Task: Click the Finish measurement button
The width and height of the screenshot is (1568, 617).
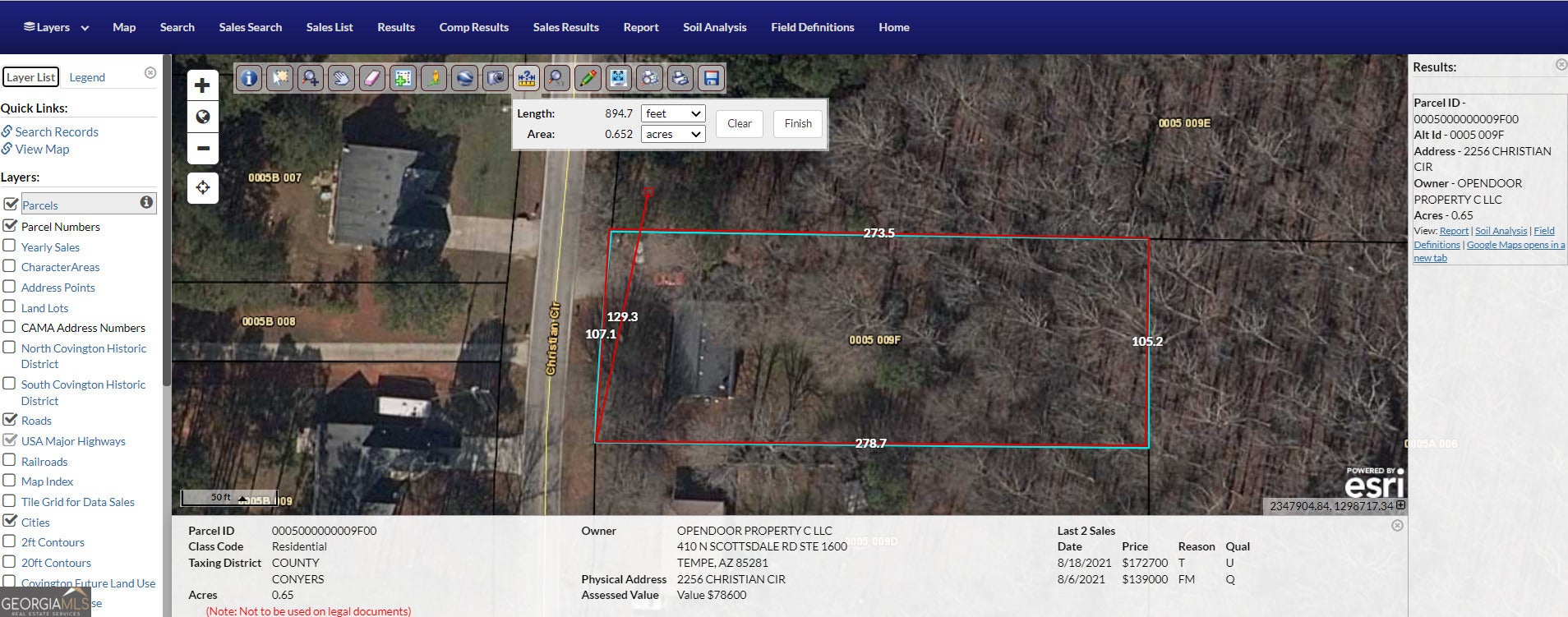Action: [797, 123]
